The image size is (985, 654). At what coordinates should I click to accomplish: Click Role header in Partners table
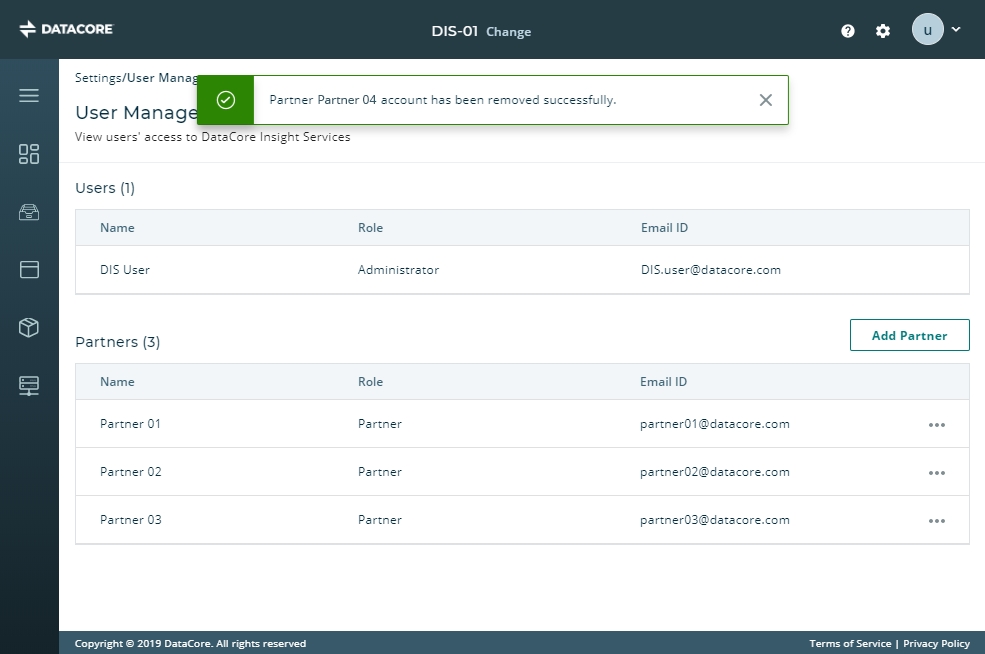[x=370, y=382]
